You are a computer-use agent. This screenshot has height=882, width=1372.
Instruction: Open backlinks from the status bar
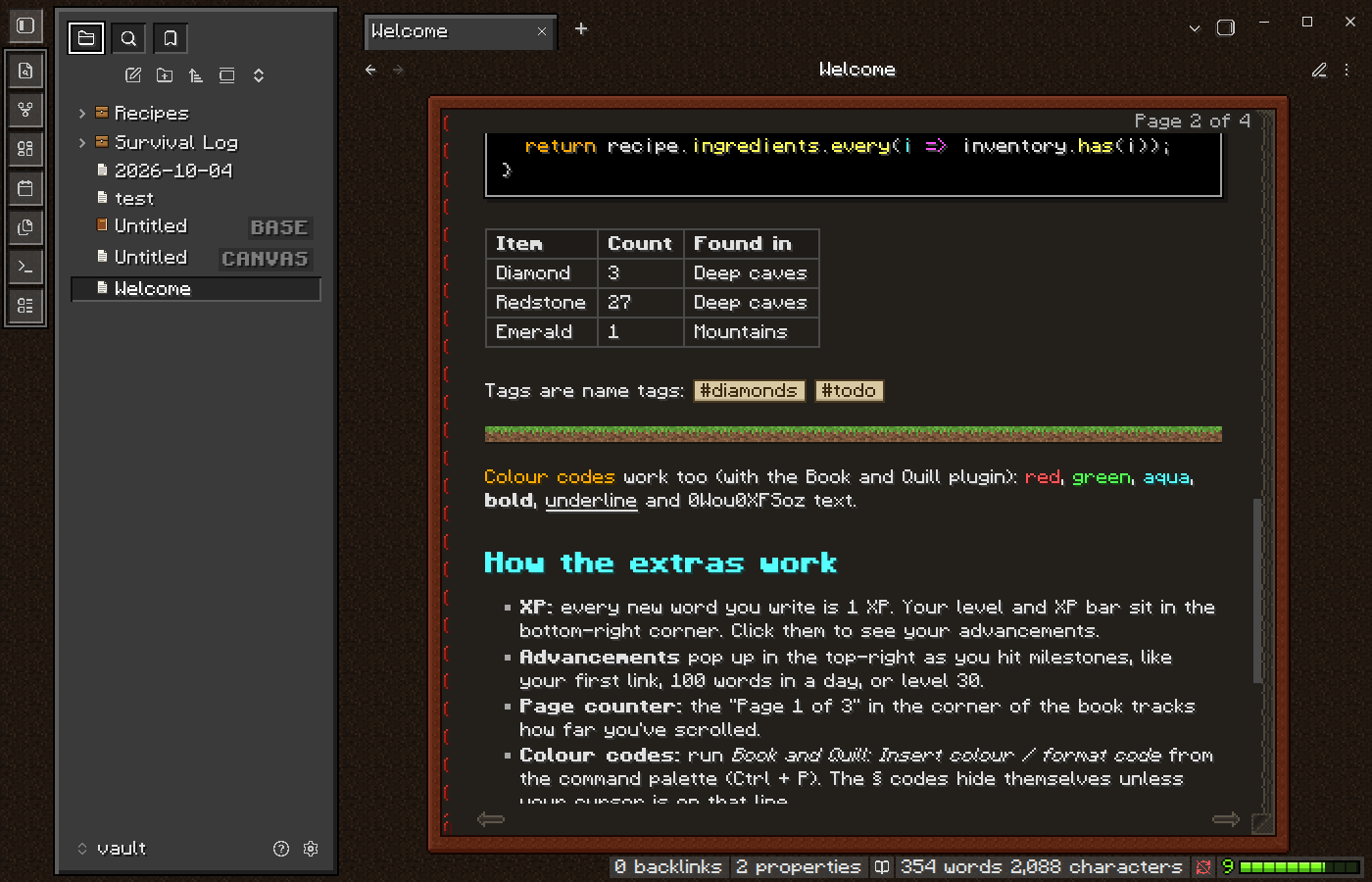[x=667, y=867]
